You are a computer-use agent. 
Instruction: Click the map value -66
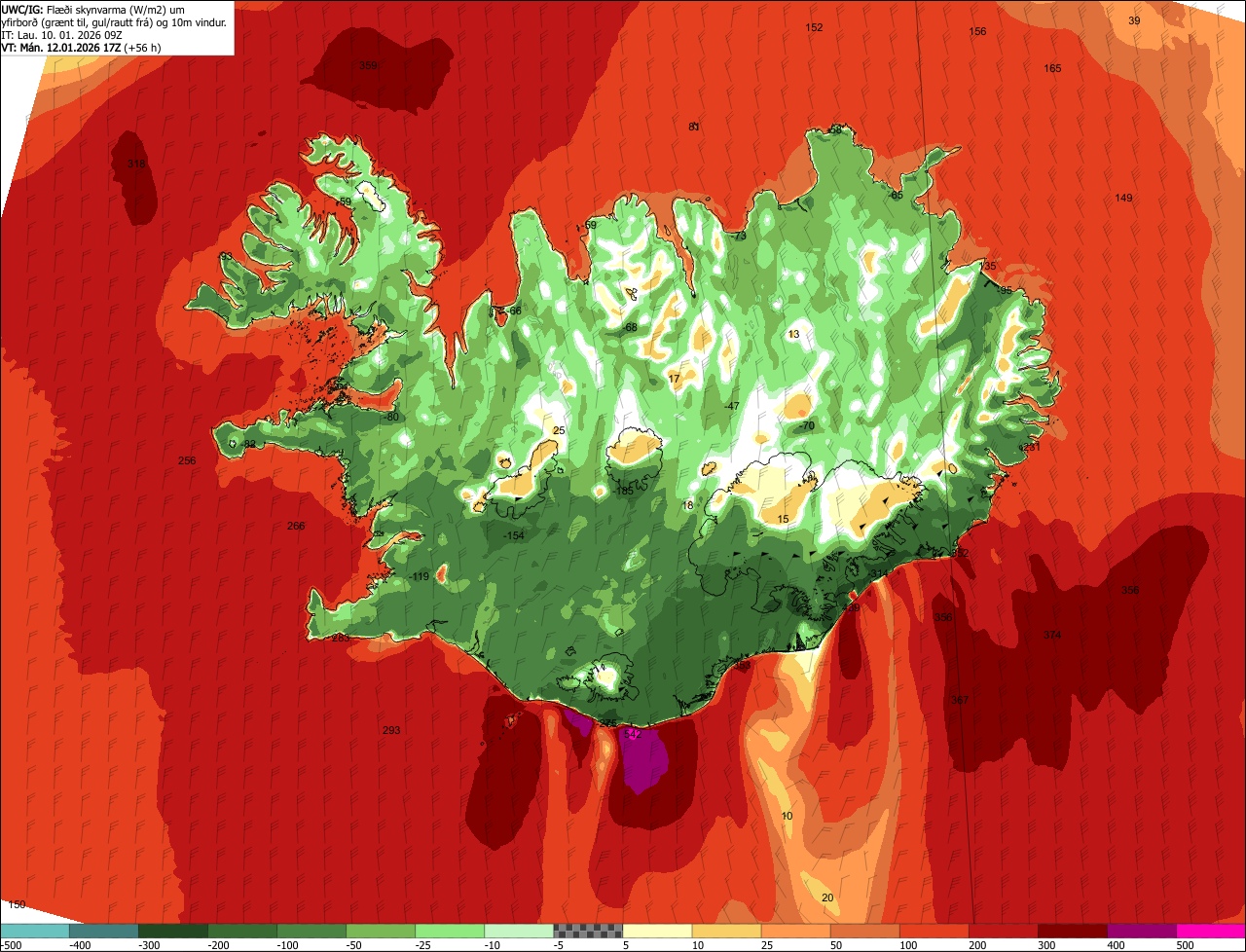click(514, 311)
